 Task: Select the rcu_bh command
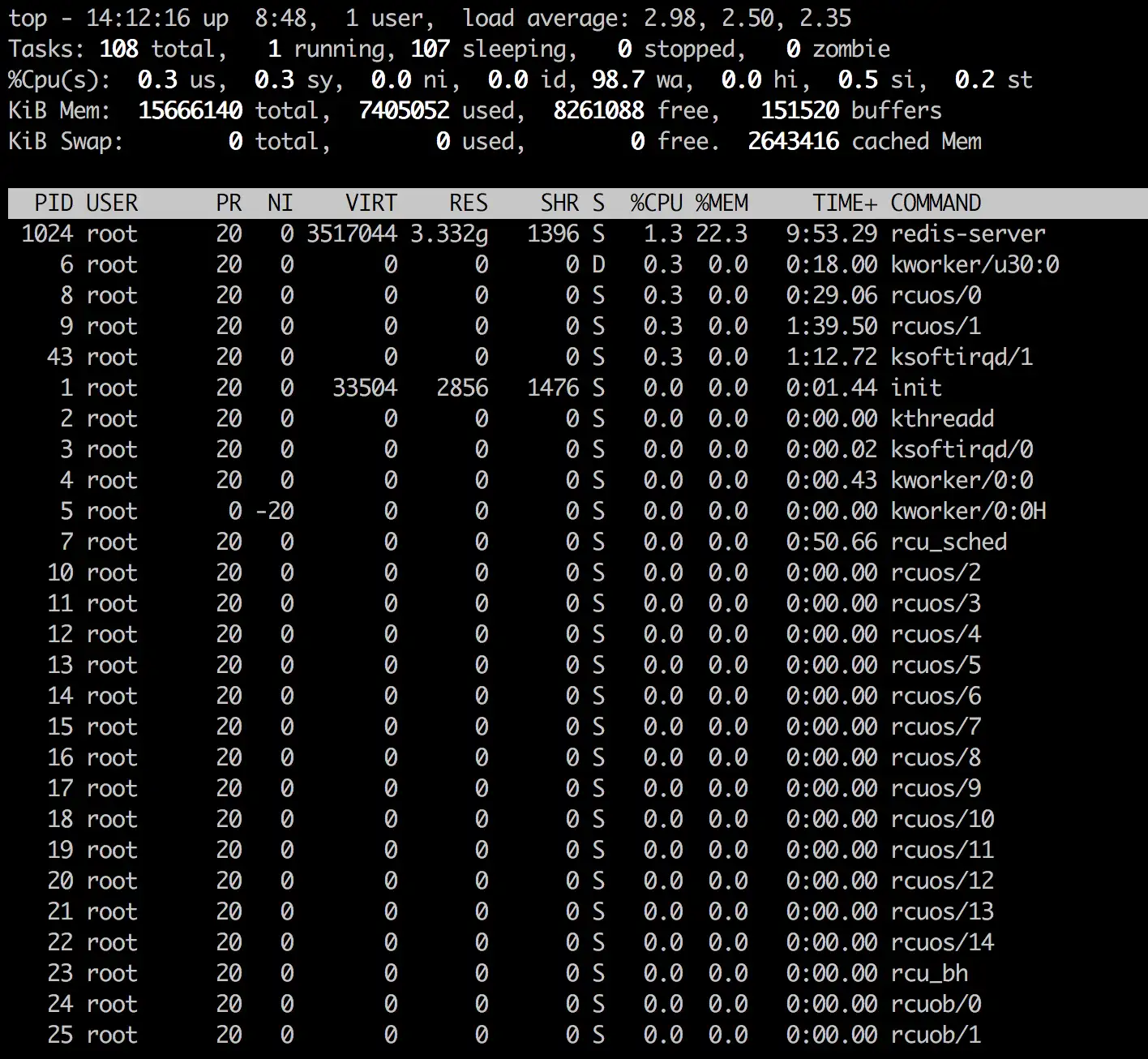(929, 973)
